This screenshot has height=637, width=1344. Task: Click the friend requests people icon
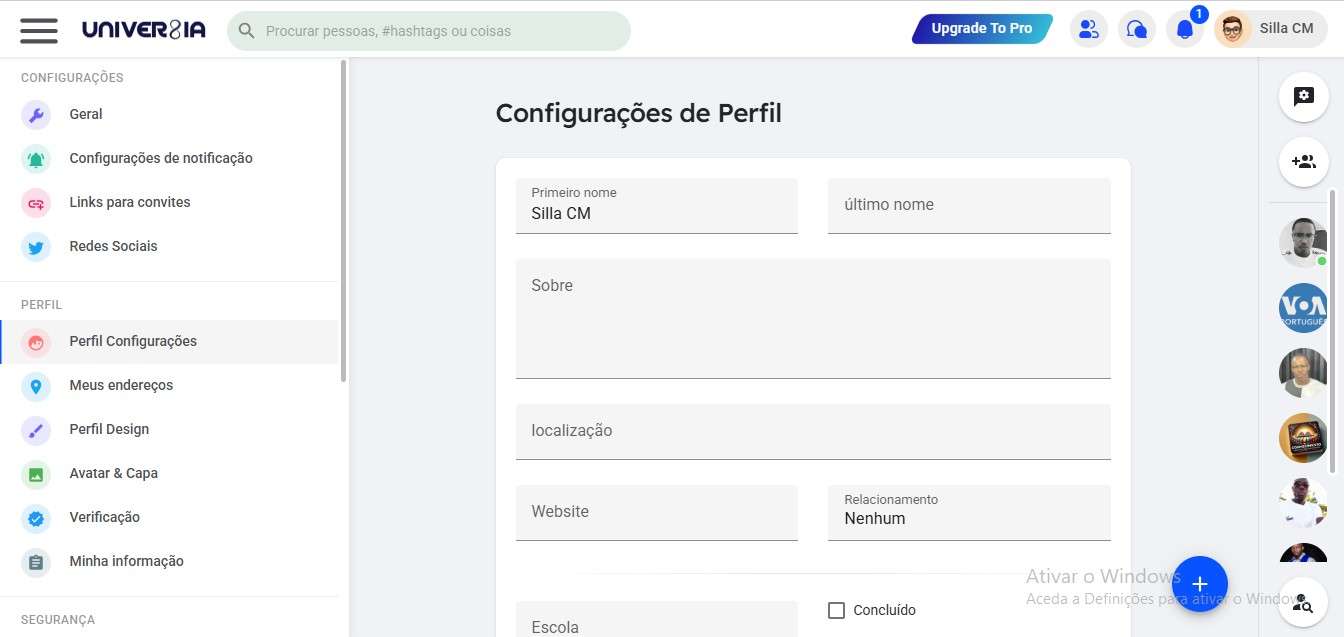pyautogui.click(x=1089, y=30)
